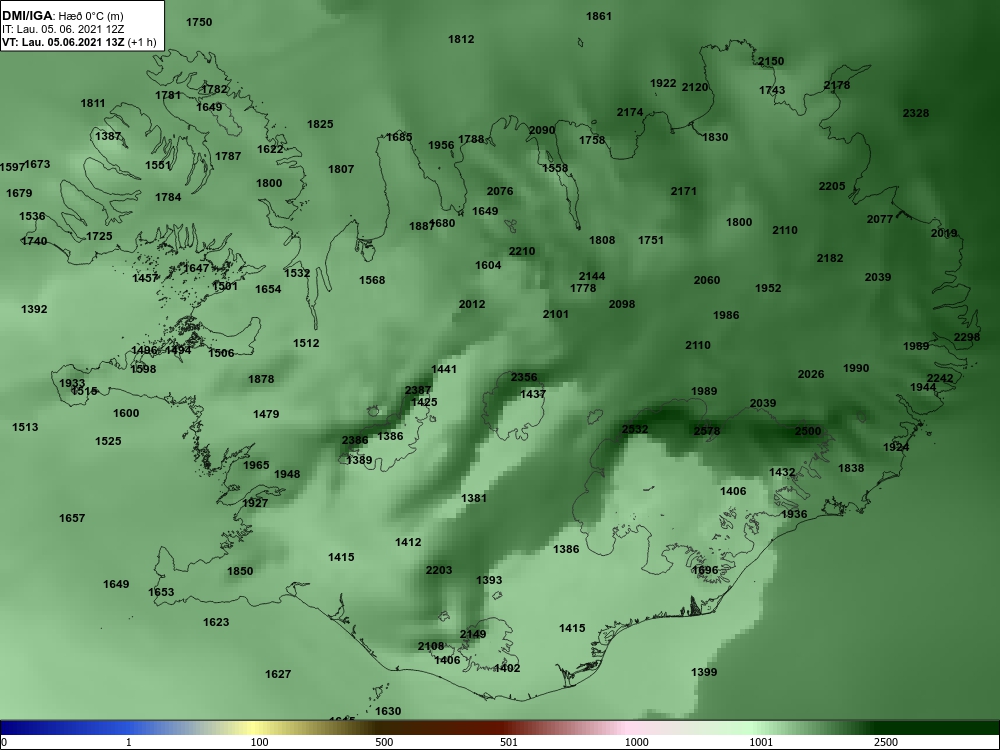This screenshot has width=1000, height=750.
Task: Click the map value 2210
Action: (x=522, y=251)
